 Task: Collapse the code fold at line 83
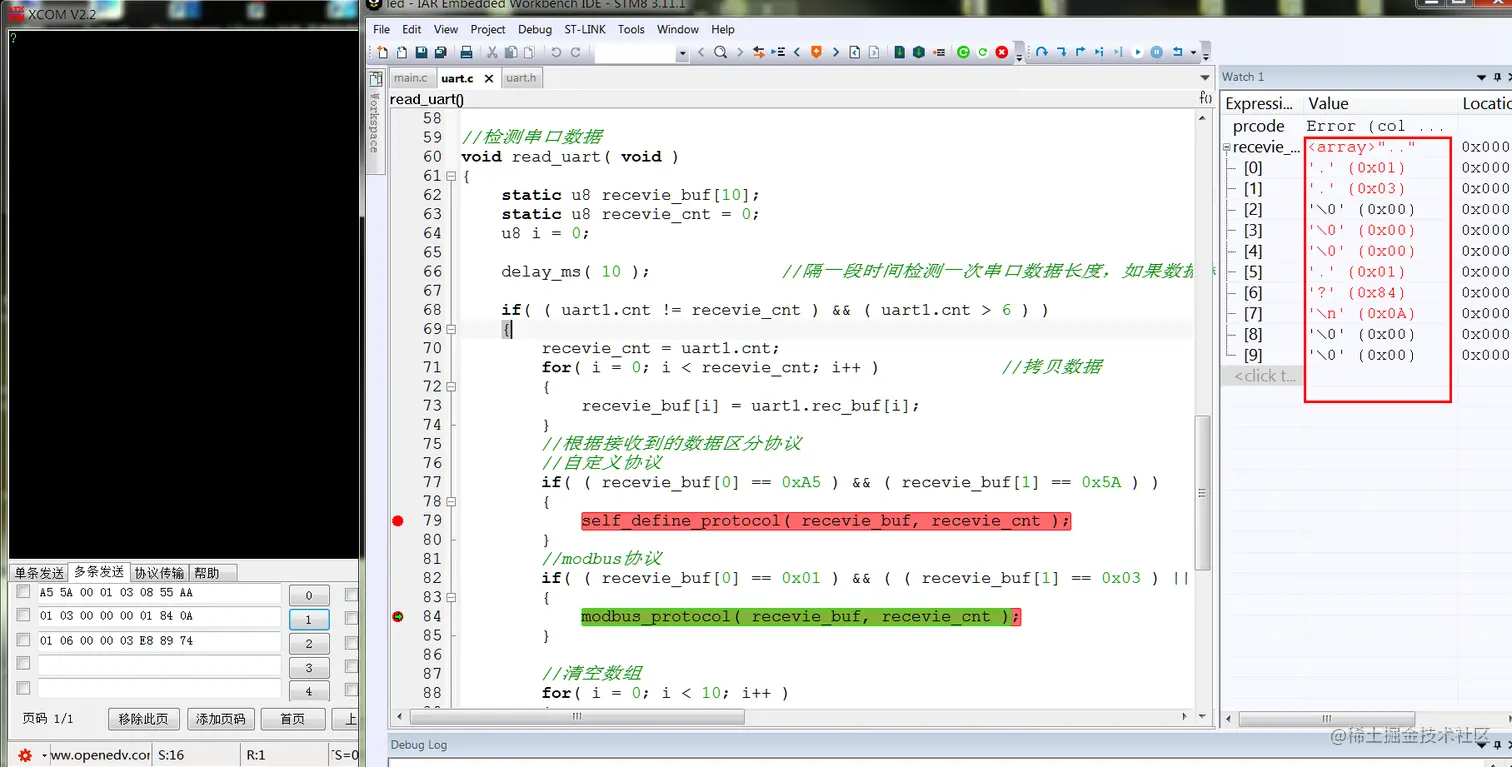(451, 597)
